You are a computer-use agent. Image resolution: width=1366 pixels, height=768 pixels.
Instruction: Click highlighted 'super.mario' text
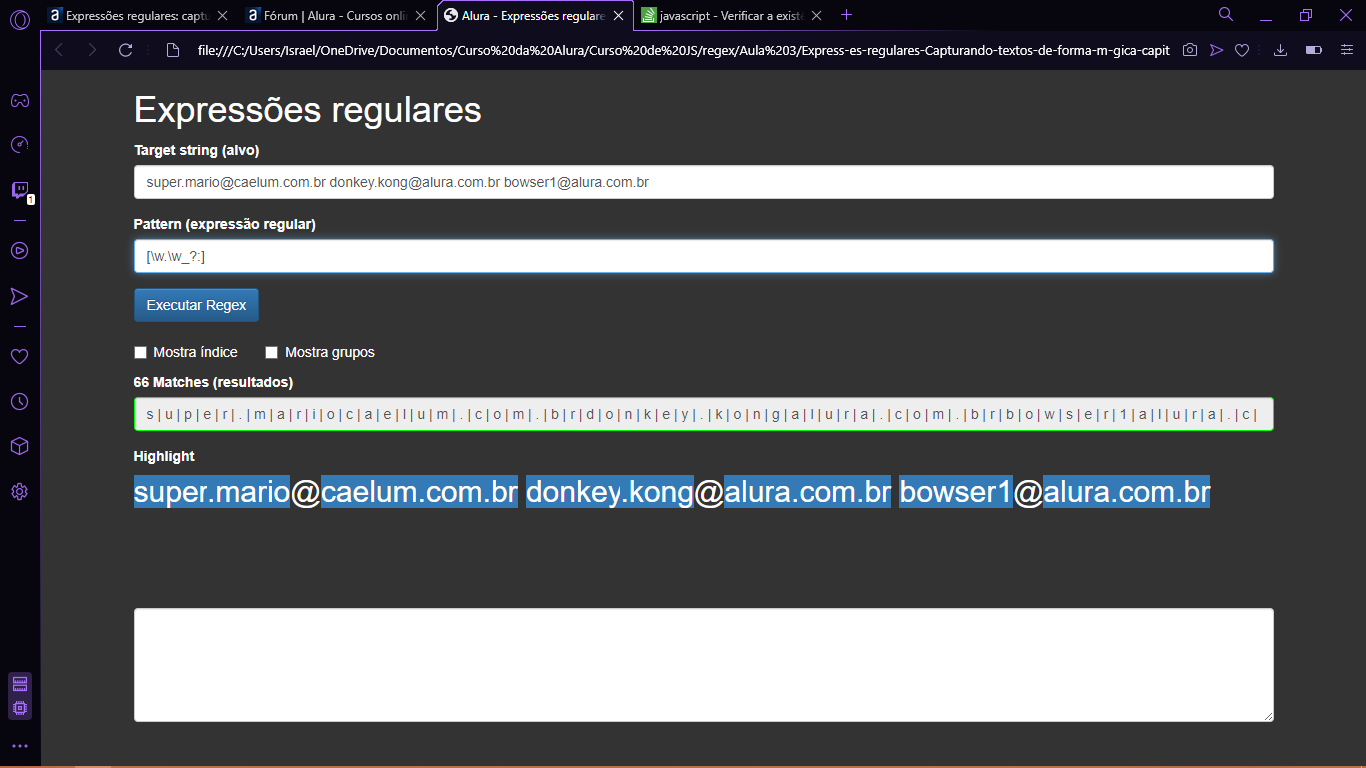point(212,492)
